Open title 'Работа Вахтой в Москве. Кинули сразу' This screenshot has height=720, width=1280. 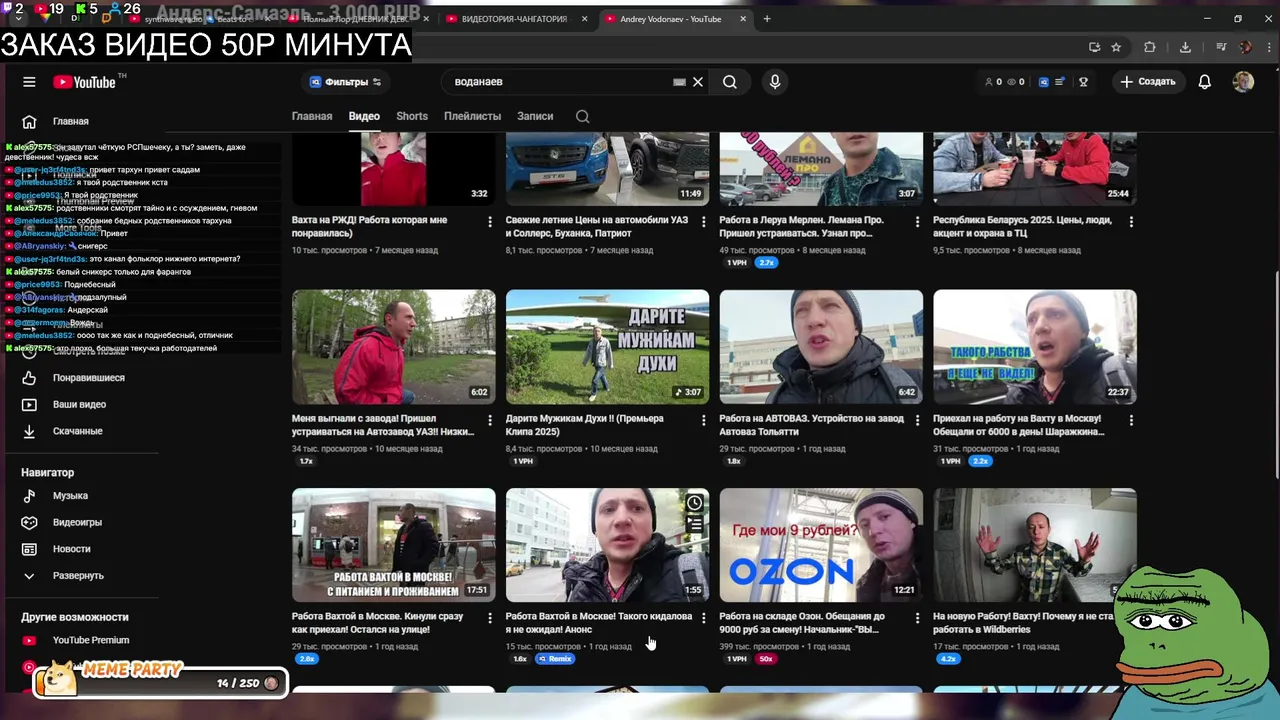pyautogui.click(x=377, y=623)
